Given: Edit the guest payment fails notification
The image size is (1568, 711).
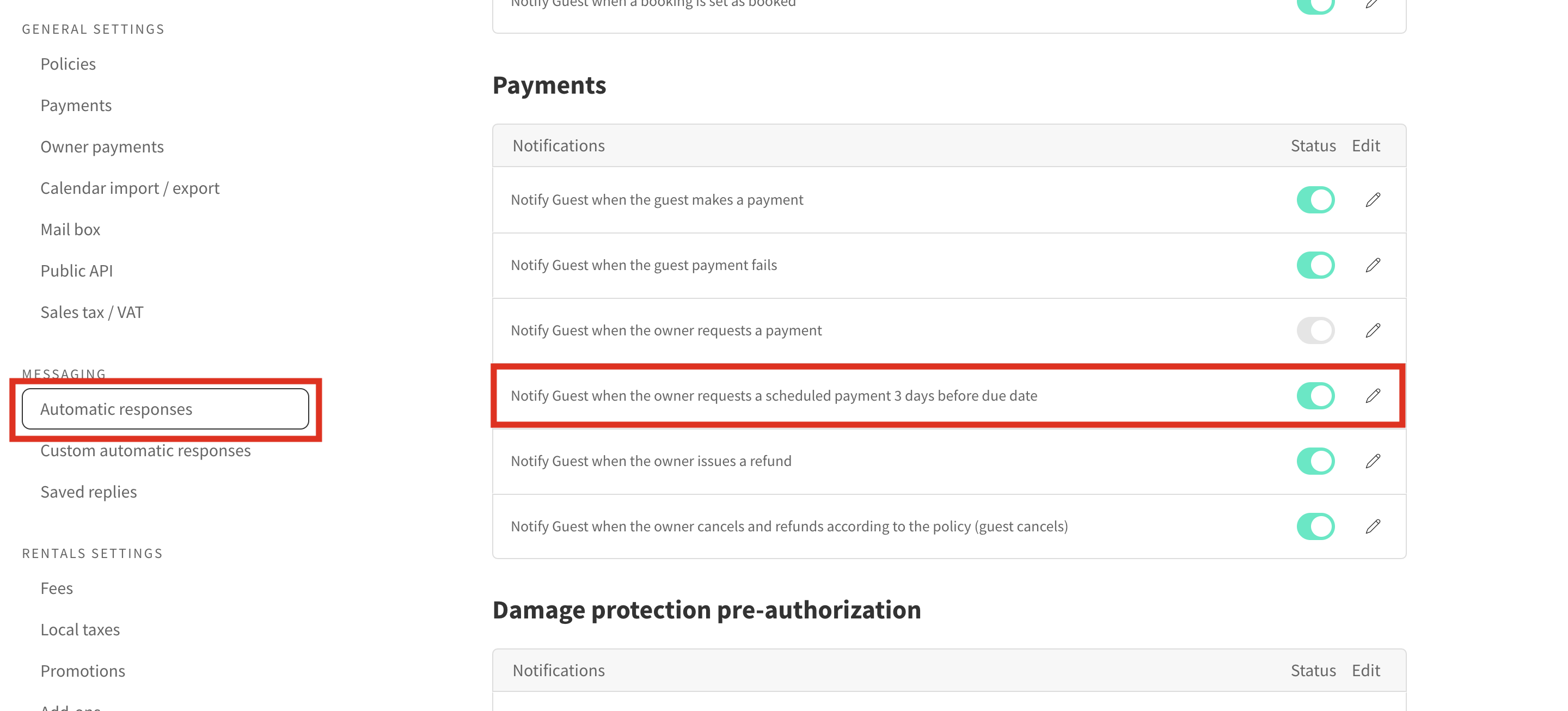Looking at the screenshot, I should click(x=1373, y=265).
